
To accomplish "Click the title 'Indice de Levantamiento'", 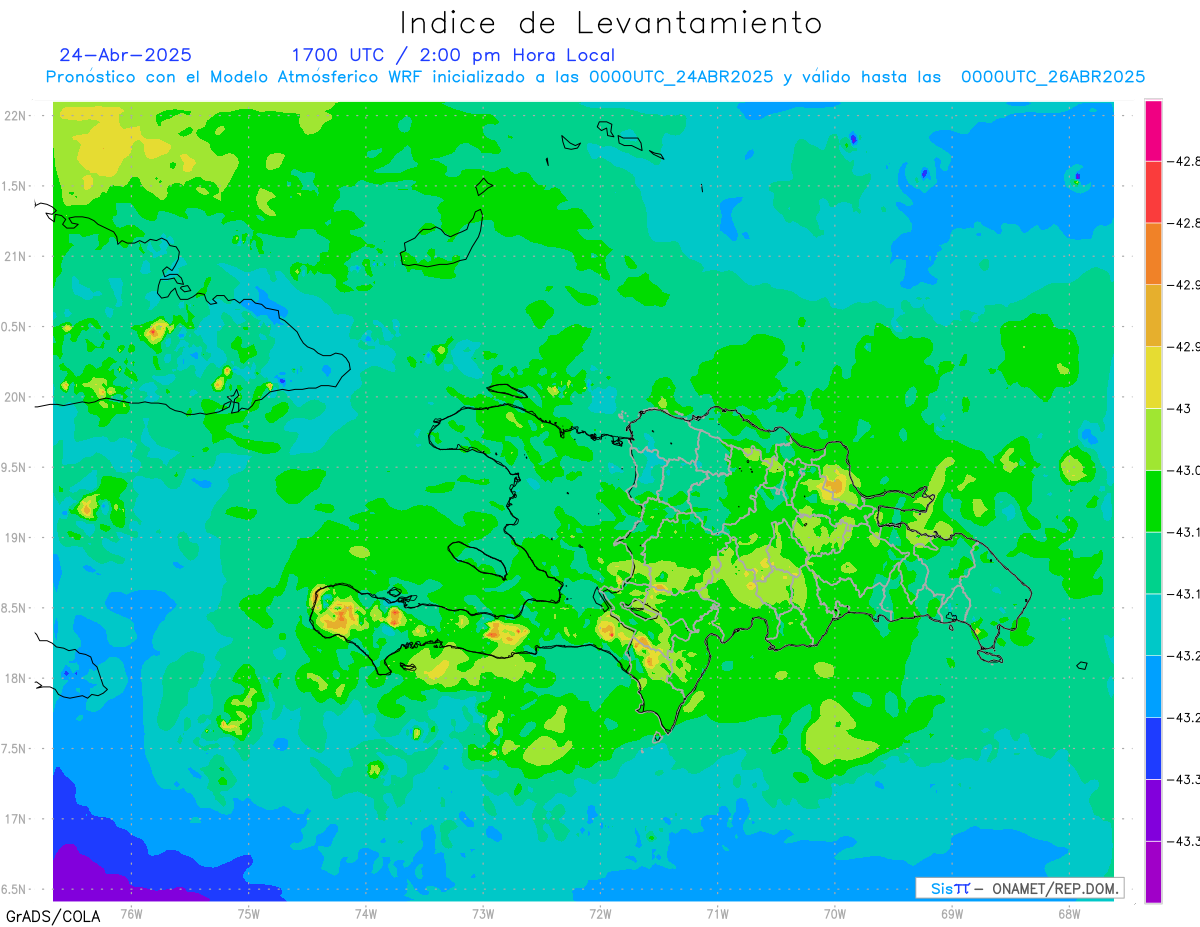I will click(x=611, y=23).
